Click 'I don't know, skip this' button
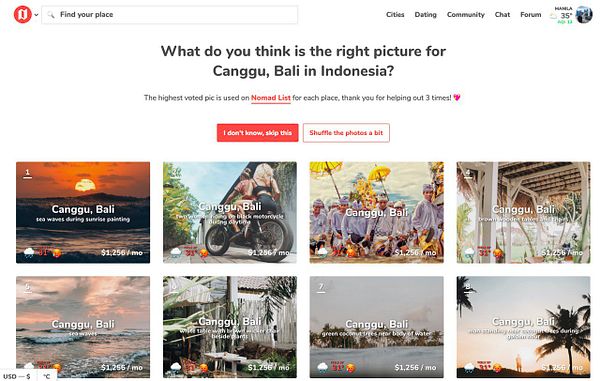 tap(258, 133)
